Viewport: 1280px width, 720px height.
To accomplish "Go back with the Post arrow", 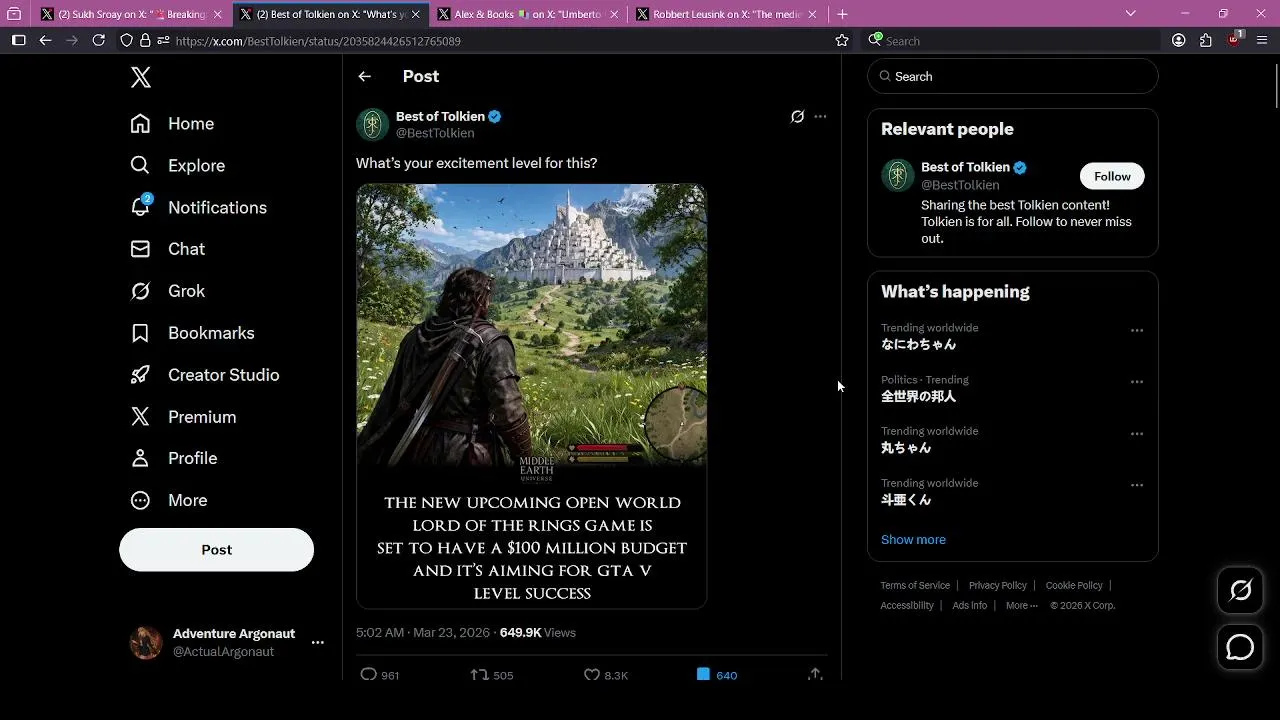I will point(365,76).
